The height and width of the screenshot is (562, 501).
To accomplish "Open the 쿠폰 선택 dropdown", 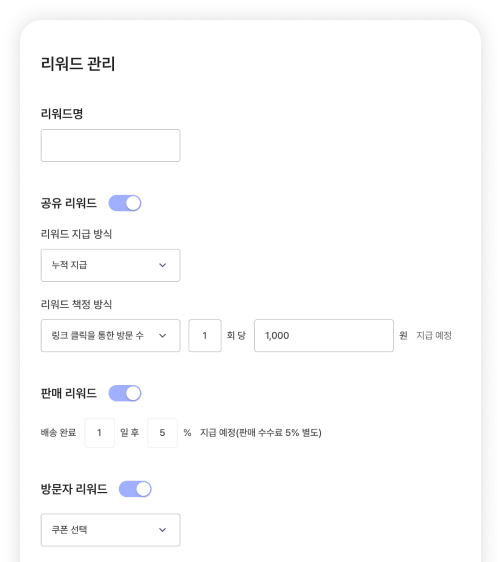I will click(110, 530).
